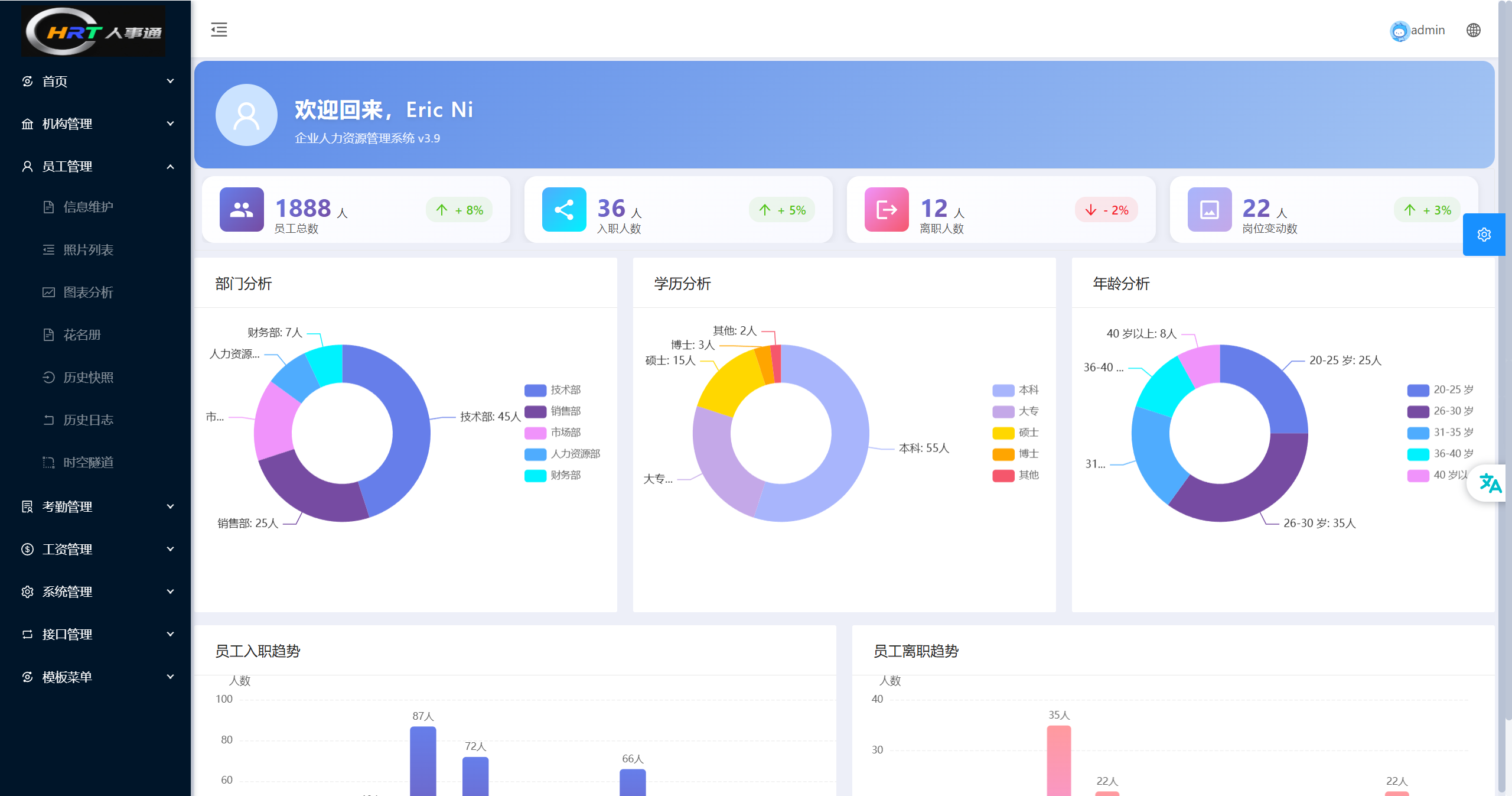The width and height of the screenshot is (1512, 796).
Task: Toggle 市场部 legend entry
Action: tap(553, 433)
